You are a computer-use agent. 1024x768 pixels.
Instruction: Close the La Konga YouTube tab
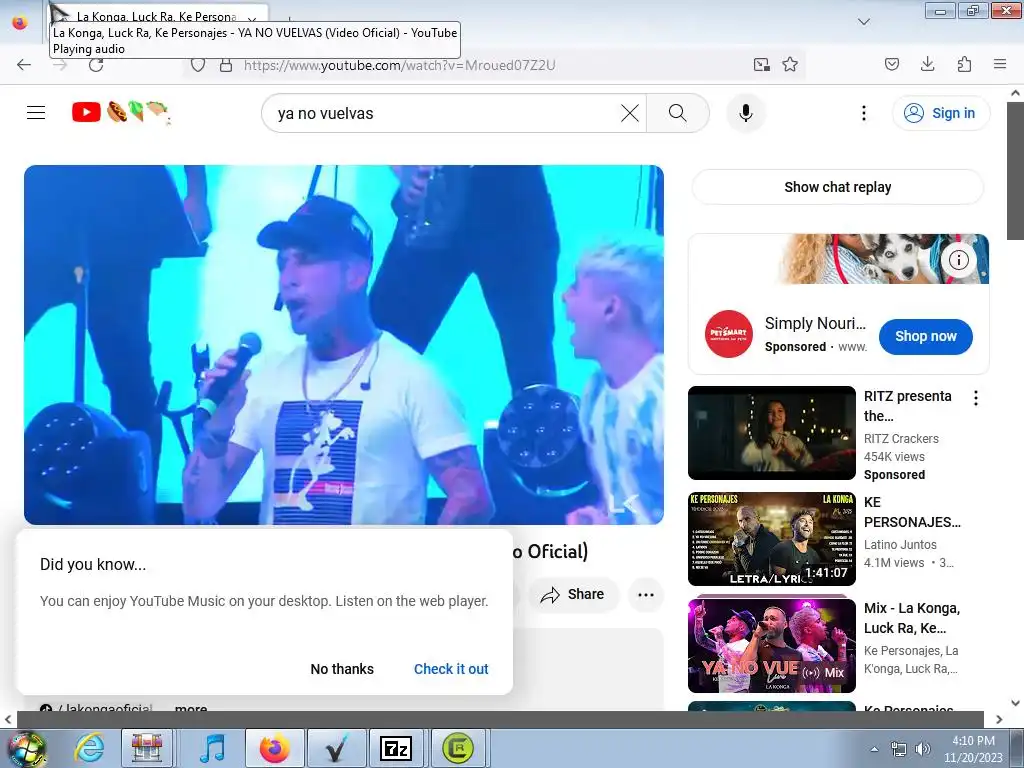pos(252,19)
